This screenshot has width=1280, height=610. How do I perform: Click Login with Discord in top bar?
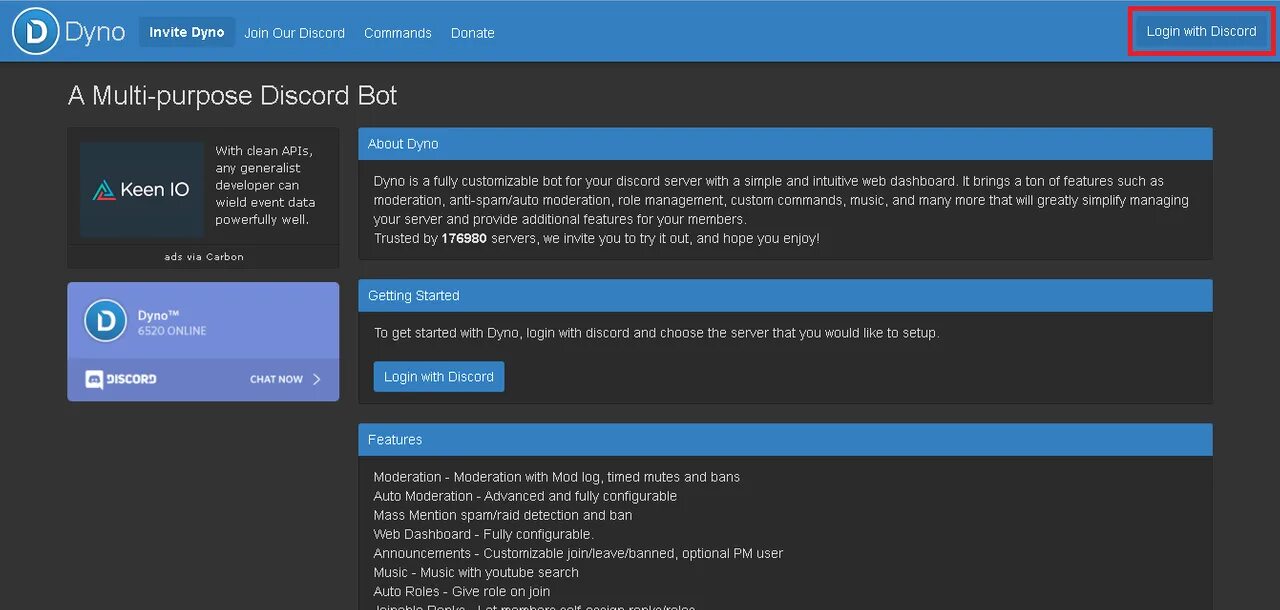1201,31
